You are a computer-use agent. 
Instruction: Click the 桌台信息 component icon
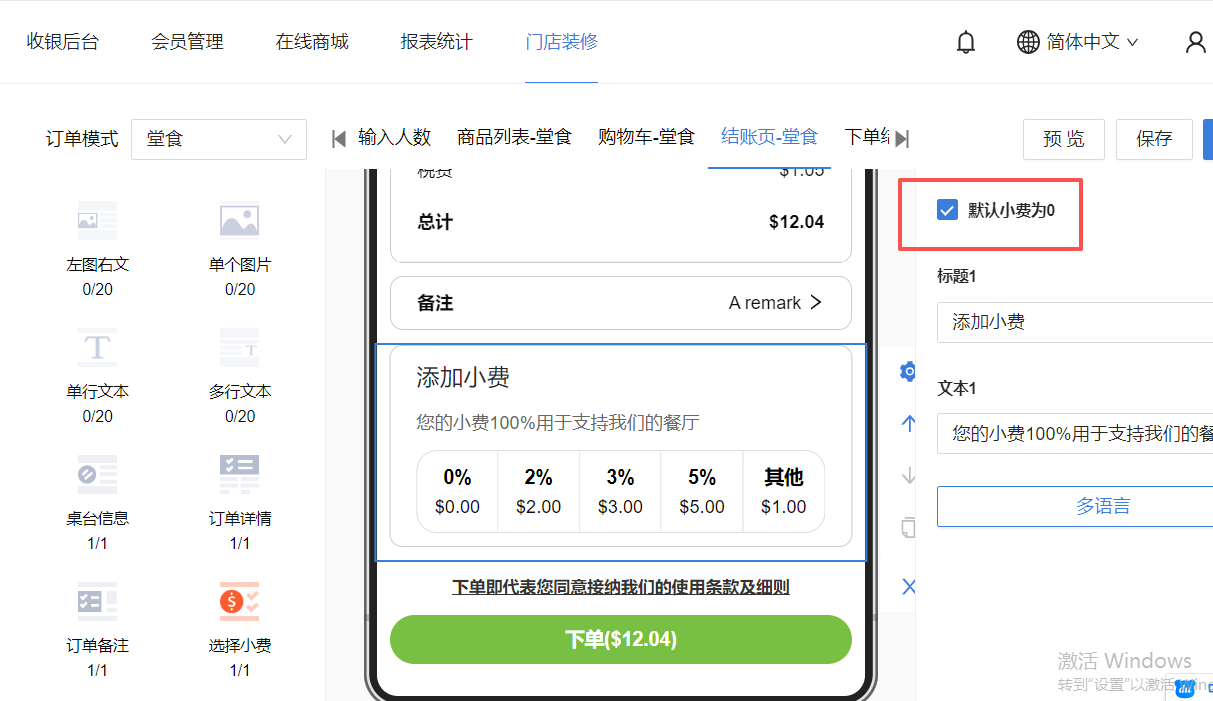tap(97, 475)
